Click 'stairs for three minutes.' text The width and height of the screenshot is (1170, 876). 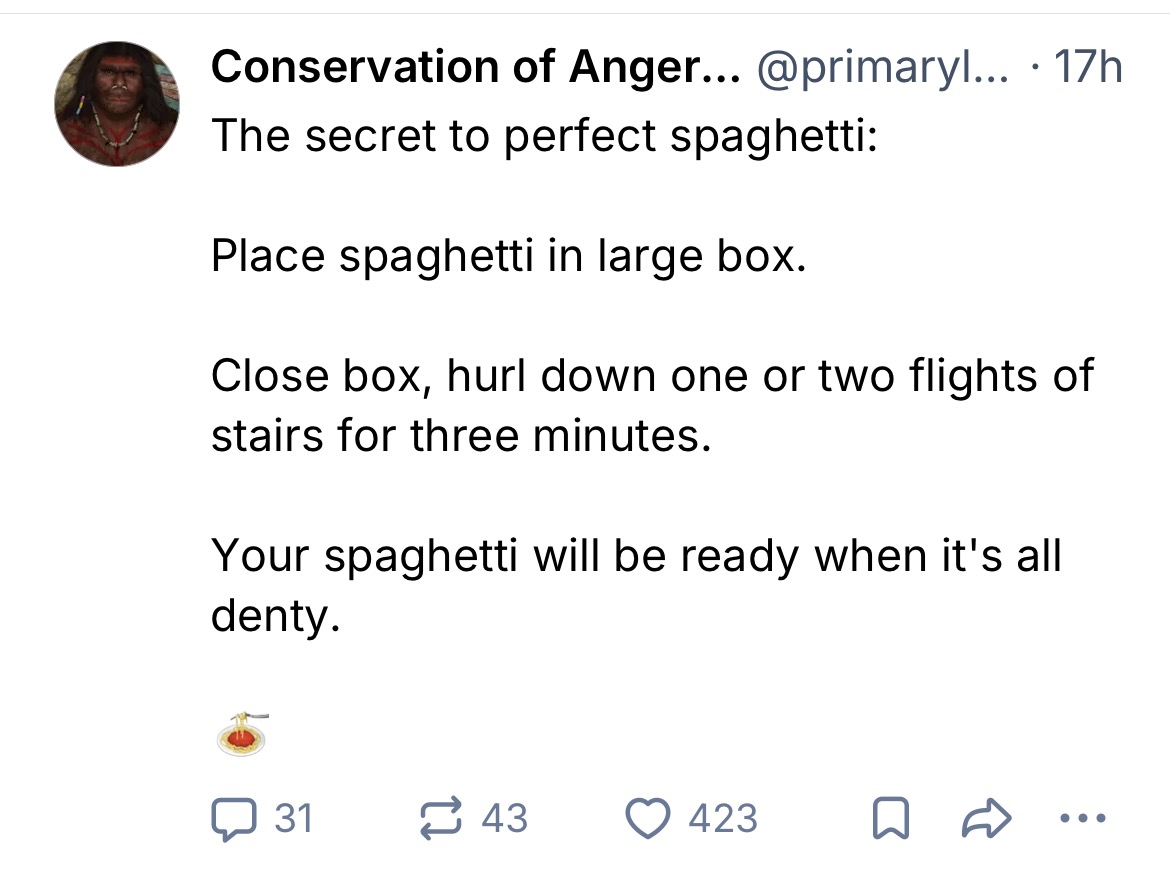point(460,436)
